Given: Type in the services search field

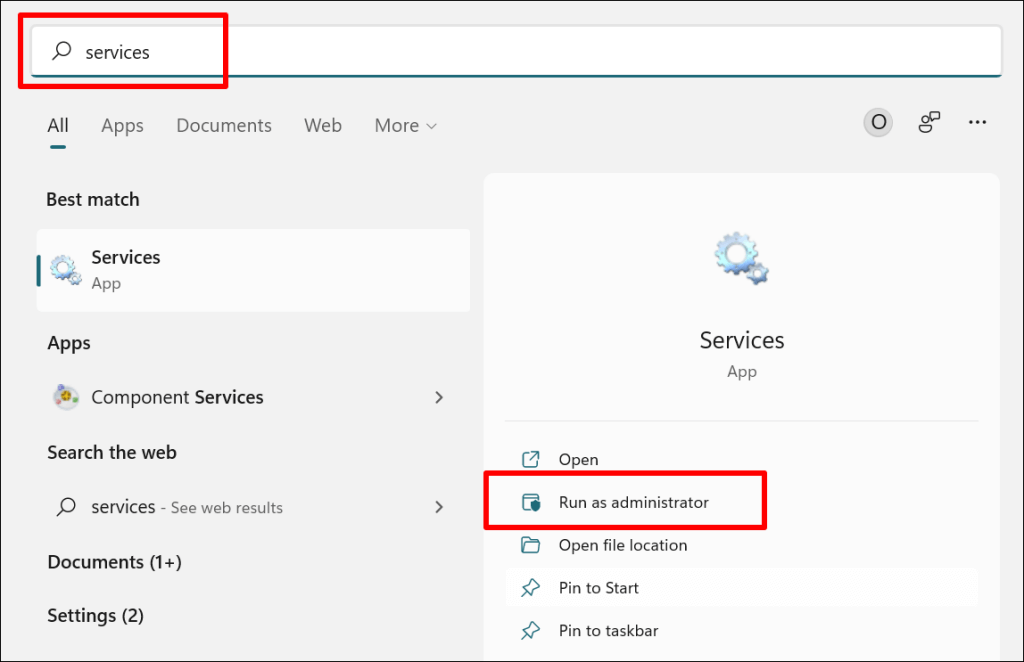Looking at the screenshot, I should click(500, 52).
